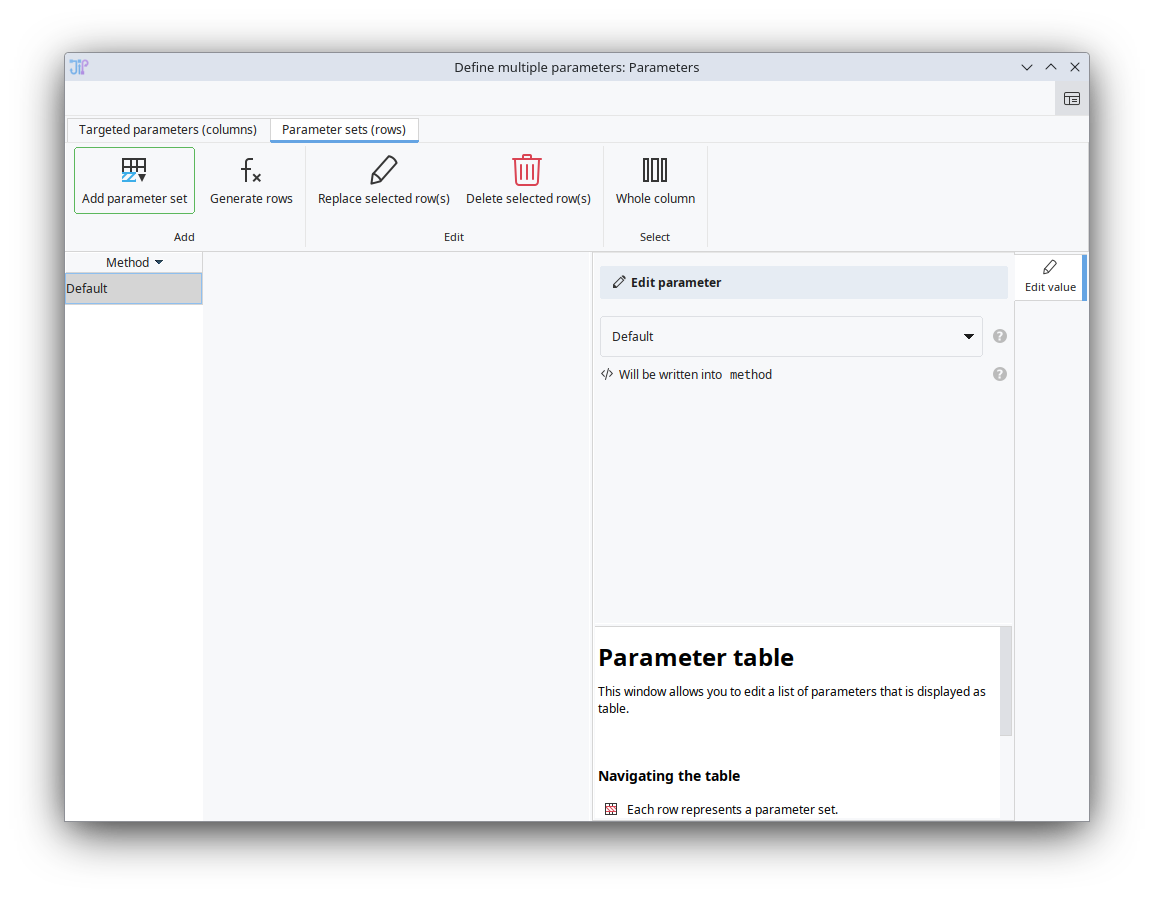Click the Generate rows function icon
This screenshot has width=1154, height=898.
pyautogui.click(x=251, y=170)
